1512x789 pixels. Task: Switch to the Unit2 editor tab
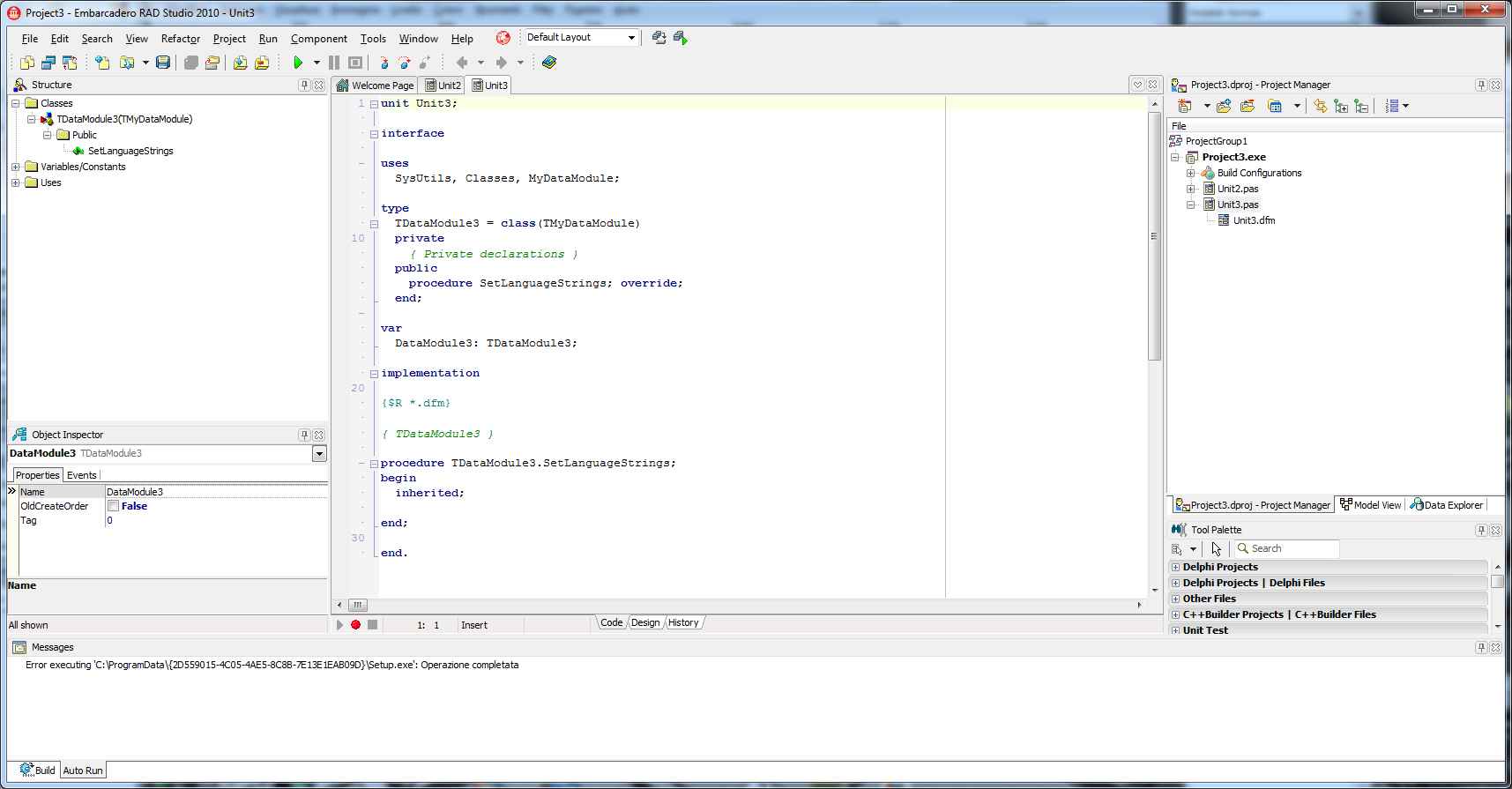(443, 86)
